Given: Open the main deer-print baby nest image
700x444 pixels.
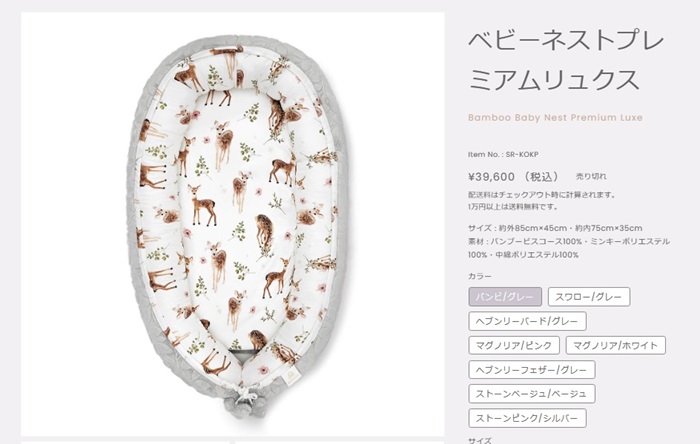Looking at the screenshot, I should click(x=233, y=224).
